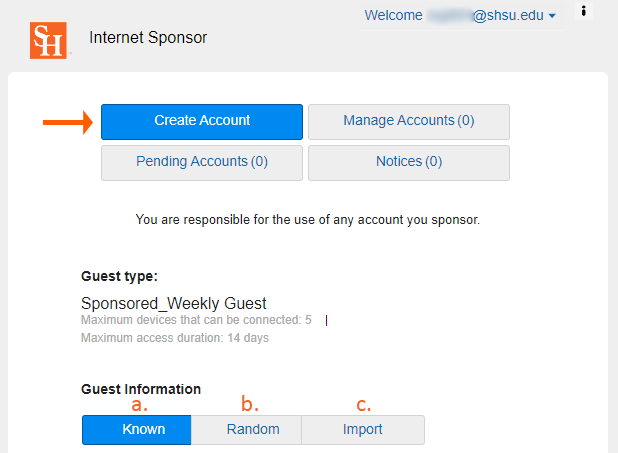Open the Notices (0) section
Viewport: 618px width, 453px height.
[x=408, y=162]
